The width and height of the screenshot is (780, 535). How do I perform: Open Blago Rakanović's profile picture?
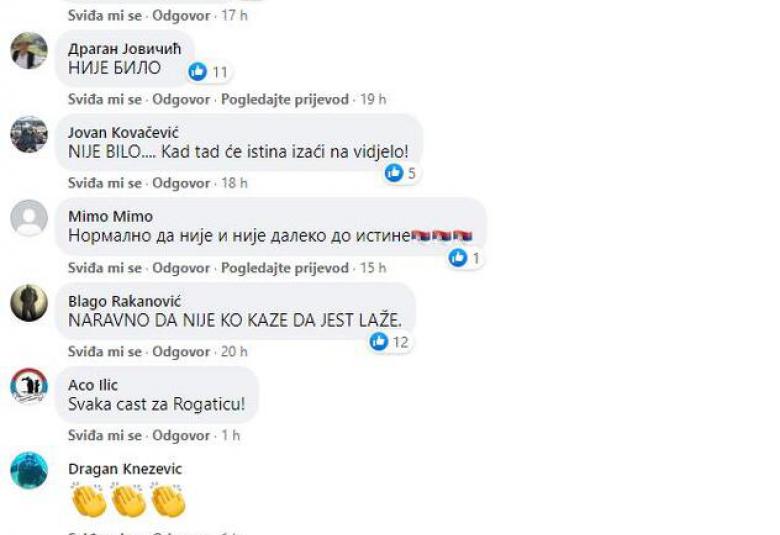click(x=29, y=303)
